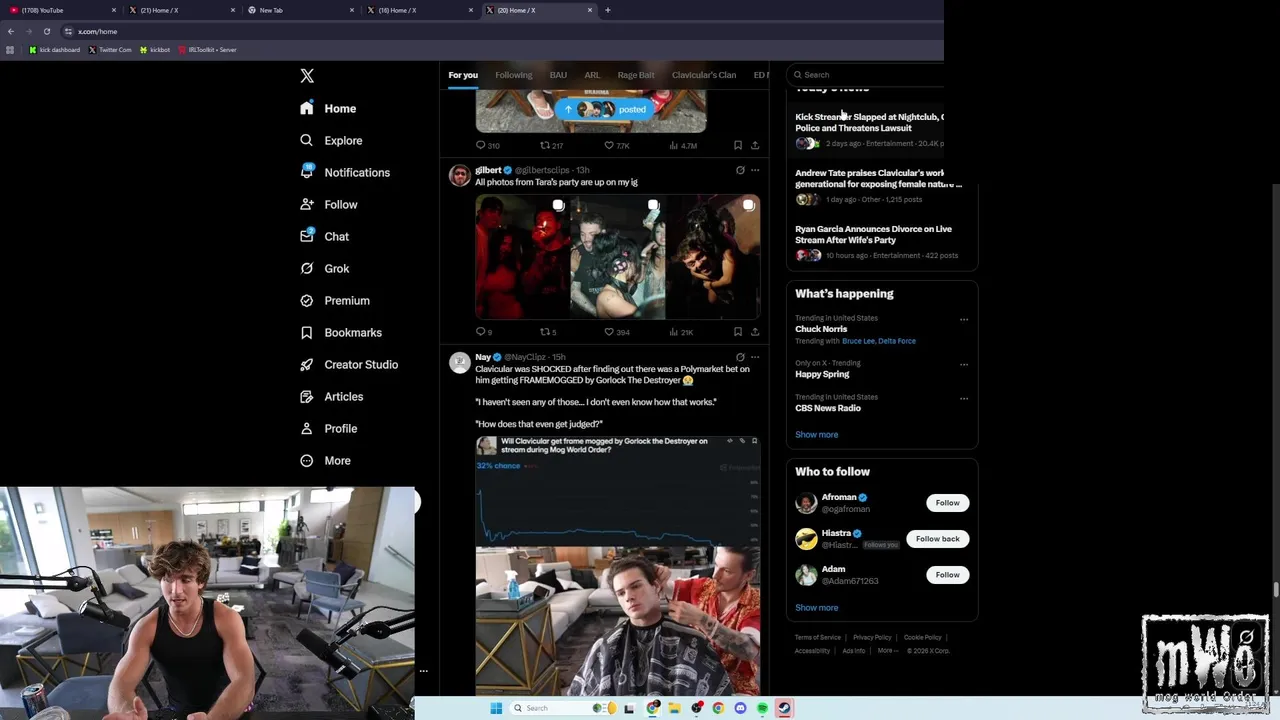Open the Notifications page
Viewport: 1280px width, 720px height.
[345, 173]
